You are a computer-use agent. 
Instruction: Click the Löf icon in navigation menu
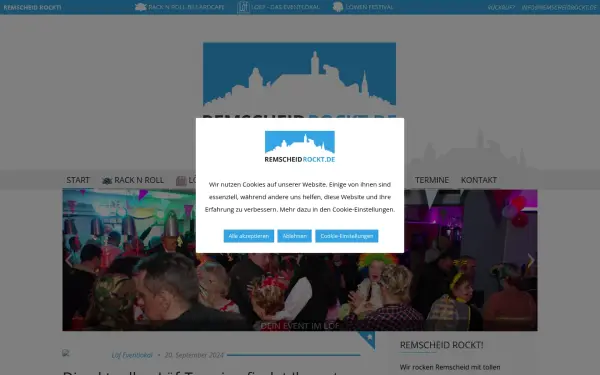(x=181, y=180)
